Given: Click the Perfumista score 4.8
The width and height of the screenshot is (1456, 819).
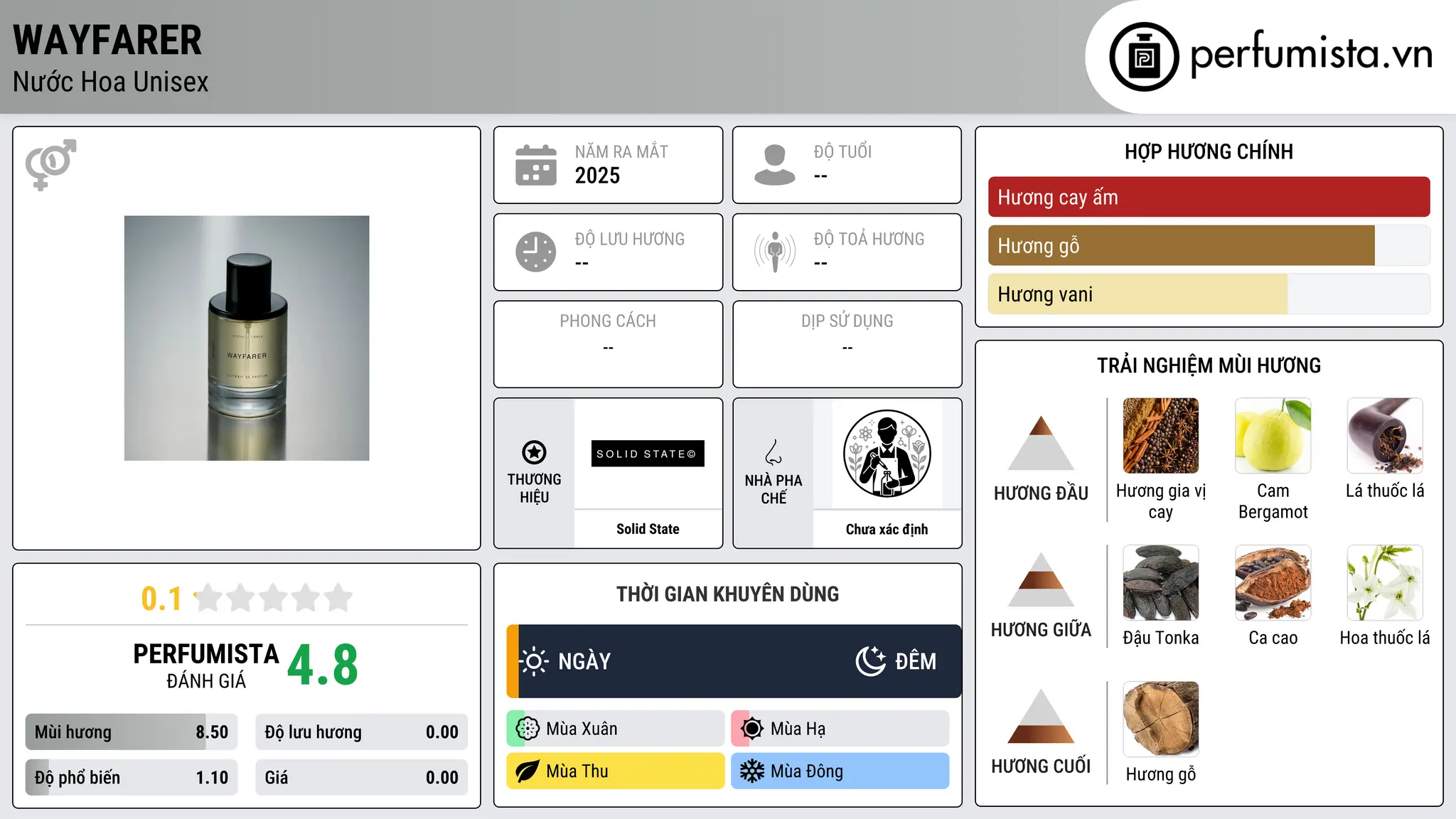Looking at the screenshot, I should 323,665.
